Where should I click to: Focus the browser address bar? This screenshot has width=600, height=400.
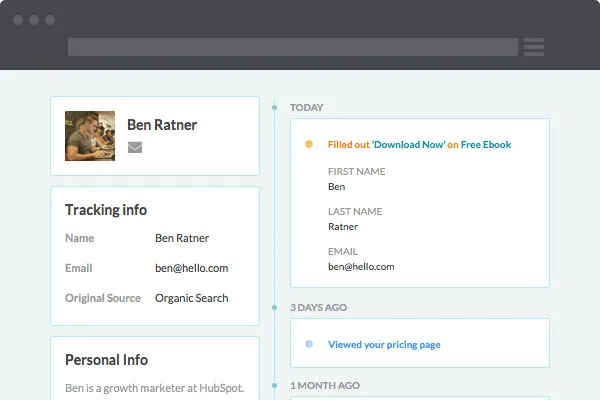(x=292, y=47)
